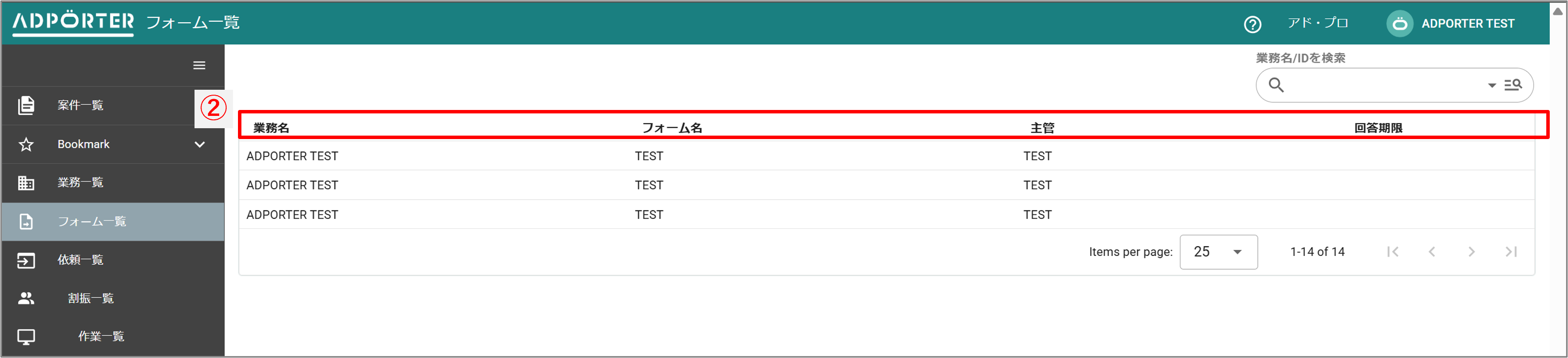Image resolution: width=1568 pixels, height=358 pixels.
Task: Open the アド・プロ menu item
Action: tap(1319, 24)
